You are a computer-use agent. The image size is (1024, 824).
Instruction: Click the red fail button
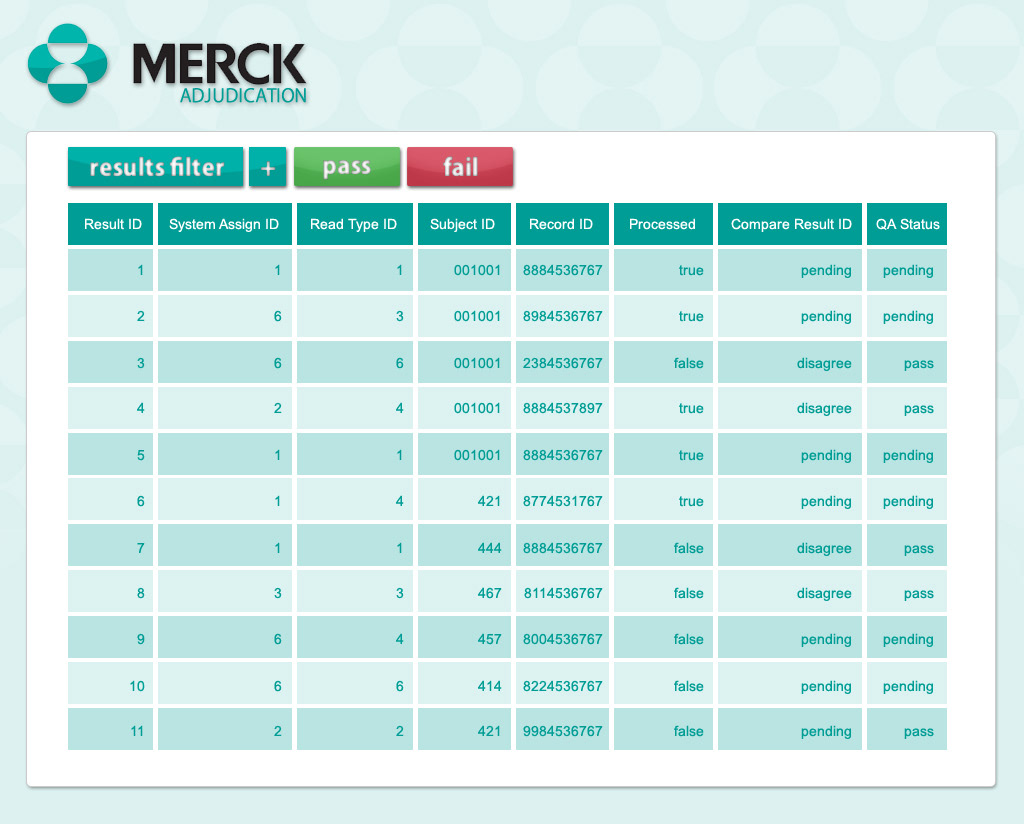coord(460,167)
